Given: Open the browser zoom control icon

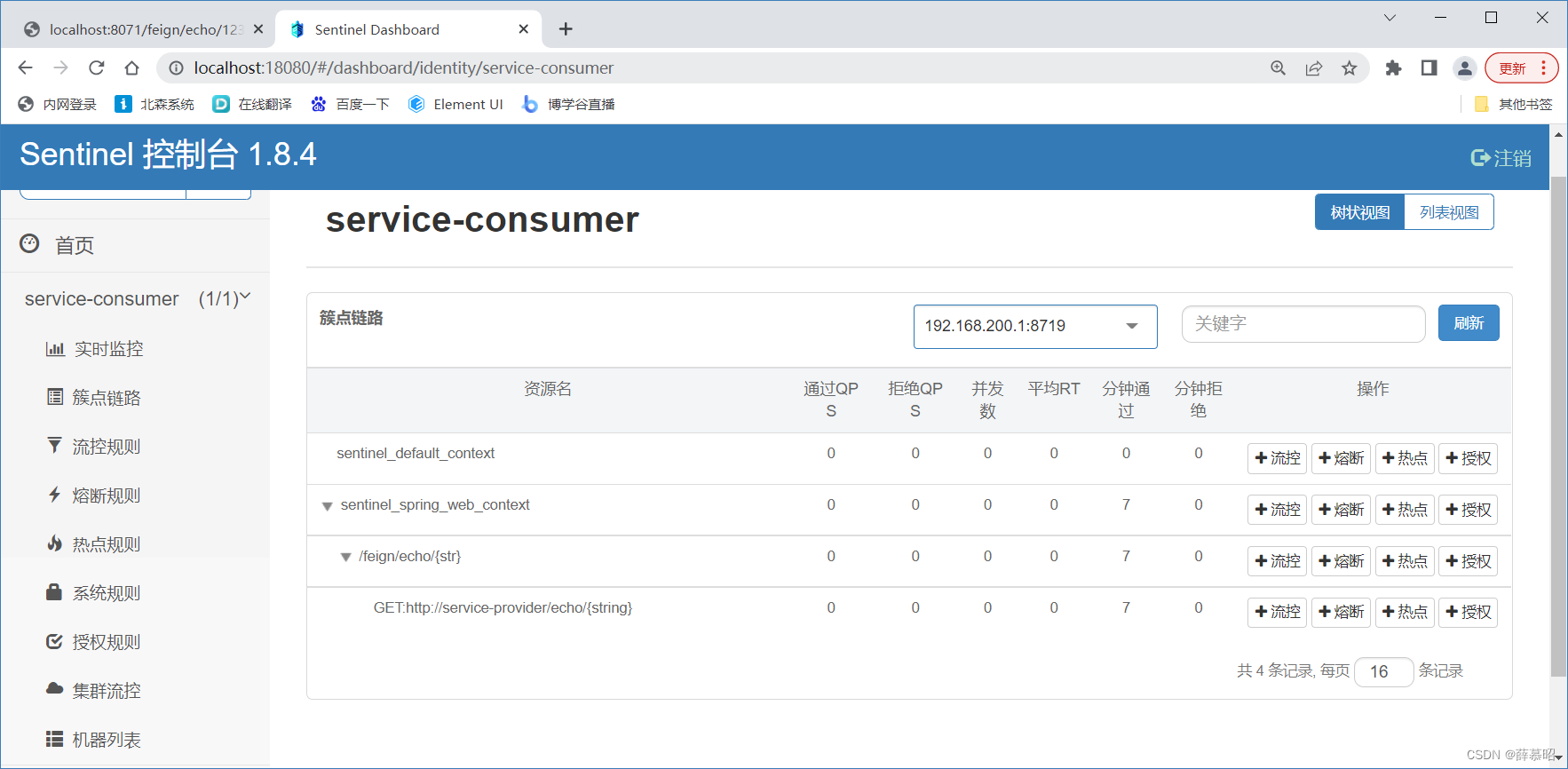Looking at the screenshot, I should click(x=1278, y=67).
